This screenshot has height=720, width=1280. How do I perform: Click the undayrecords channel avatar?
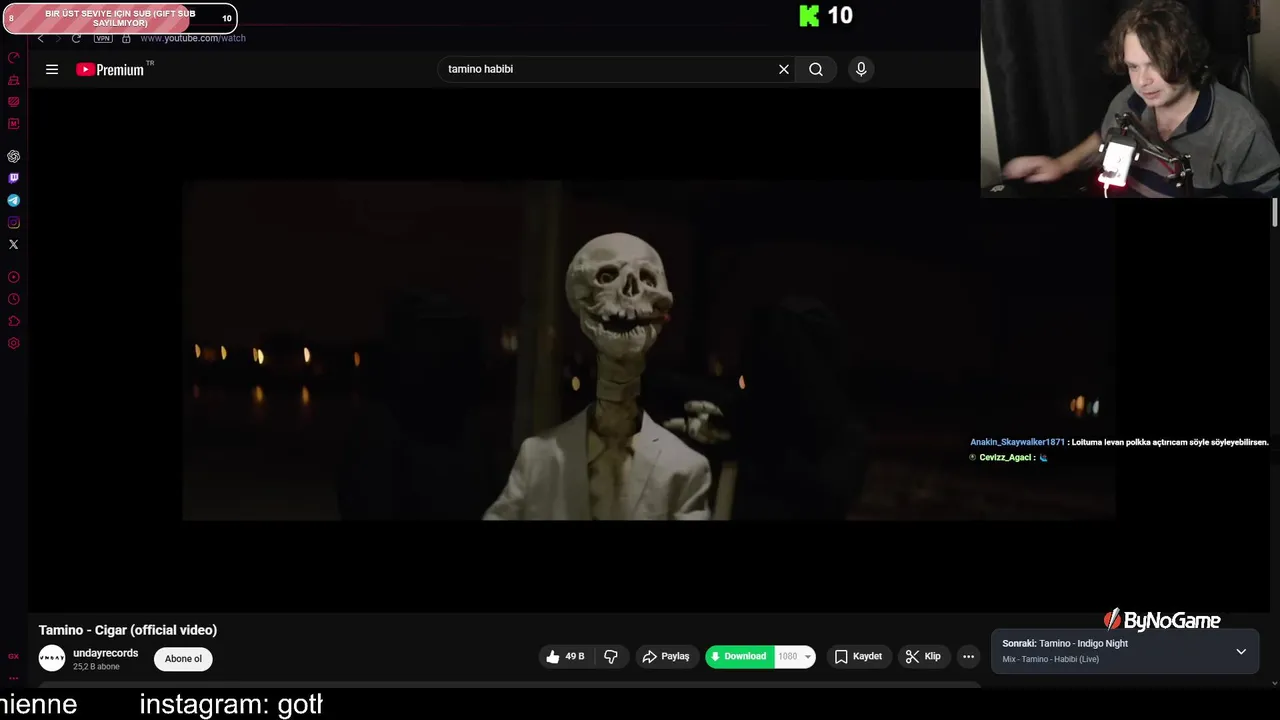[x=52, y=658]
